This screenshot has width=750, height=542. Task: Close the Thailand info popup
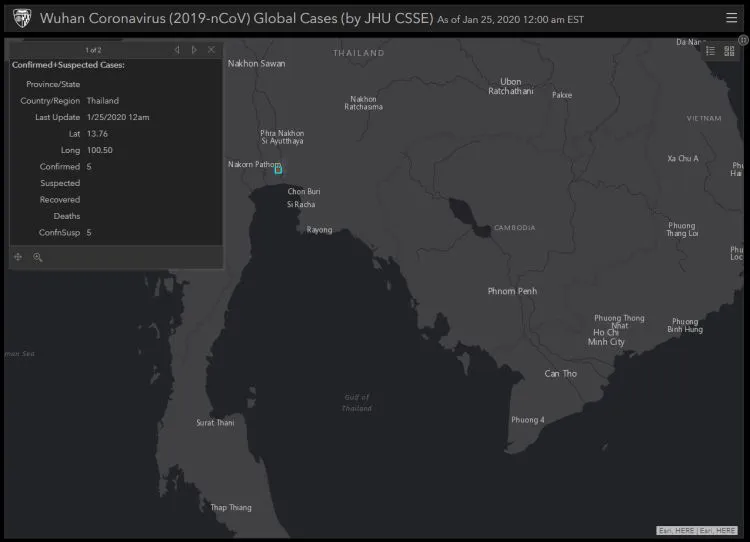click(x=211, y=50)
